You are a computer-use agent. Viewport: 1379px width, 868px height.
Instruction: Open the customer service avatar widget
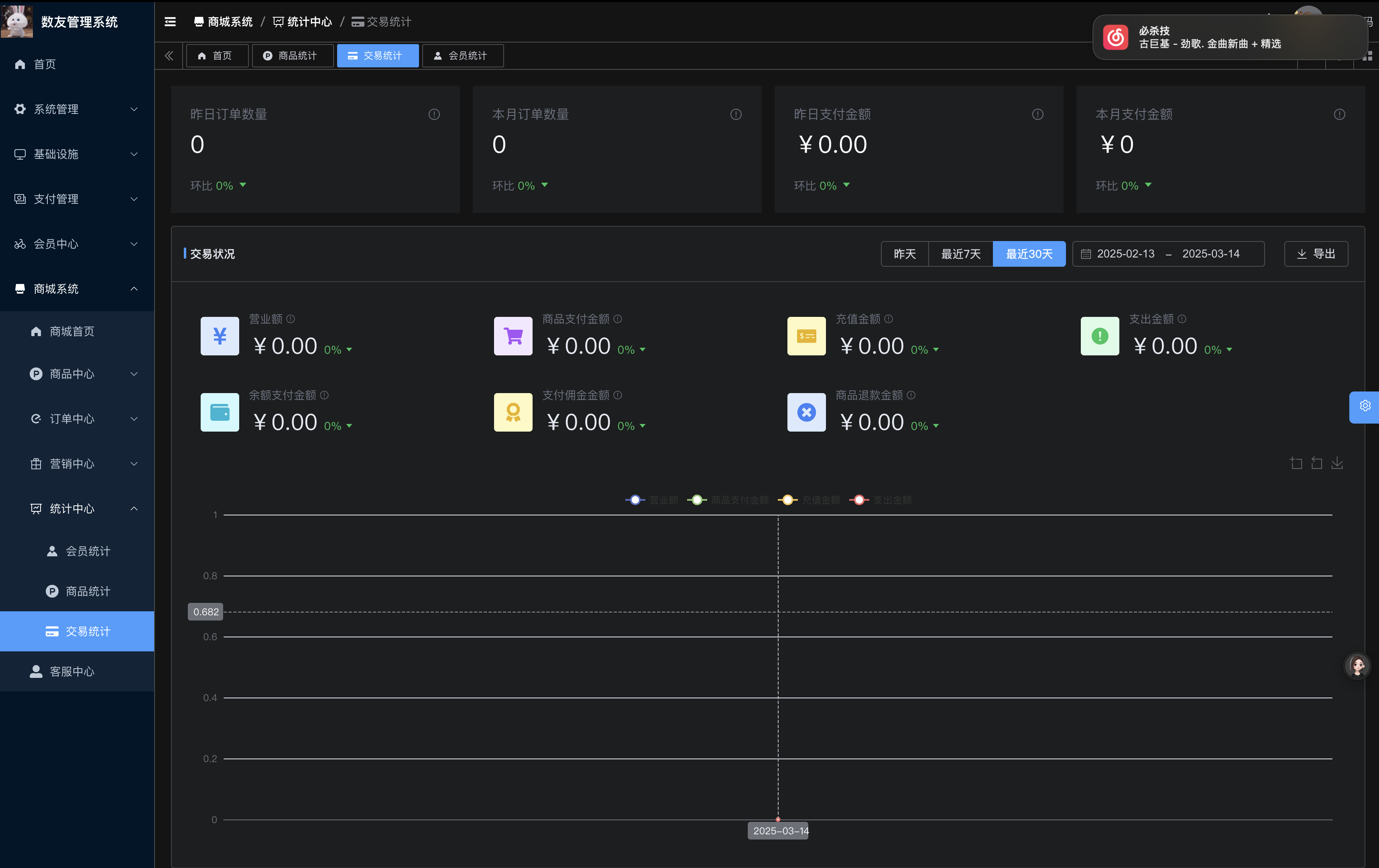1357,665
